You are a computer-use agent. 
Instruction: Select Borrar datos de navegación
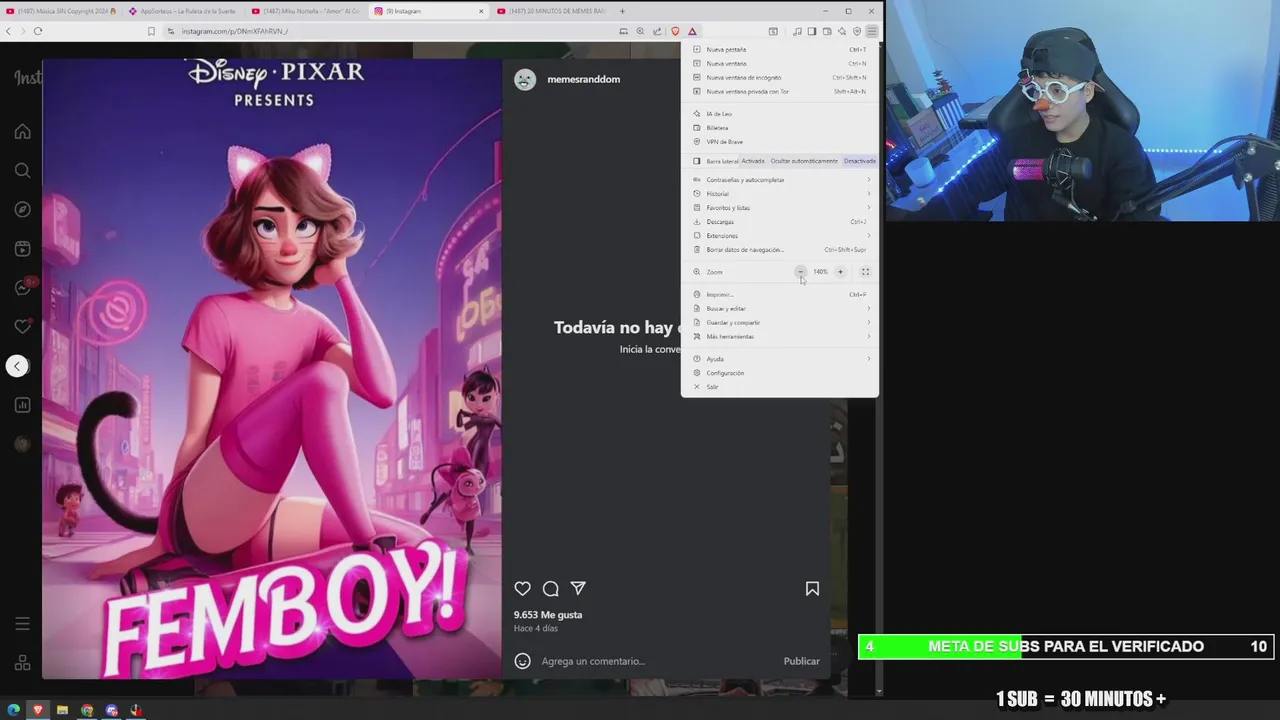coord(780,250)
